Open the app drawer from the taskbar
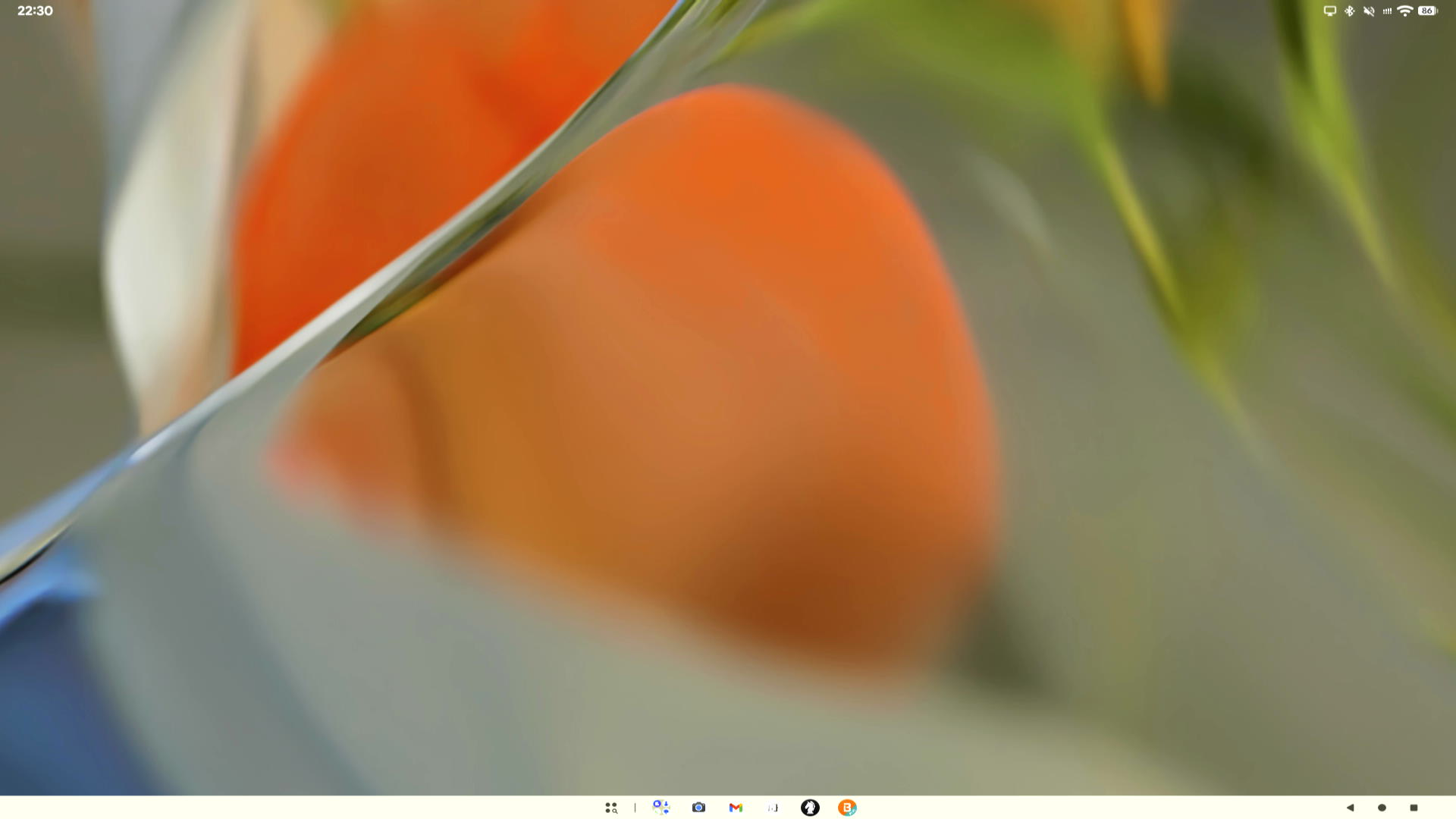The image size is (1456, 819). click(x=611, y=808)
